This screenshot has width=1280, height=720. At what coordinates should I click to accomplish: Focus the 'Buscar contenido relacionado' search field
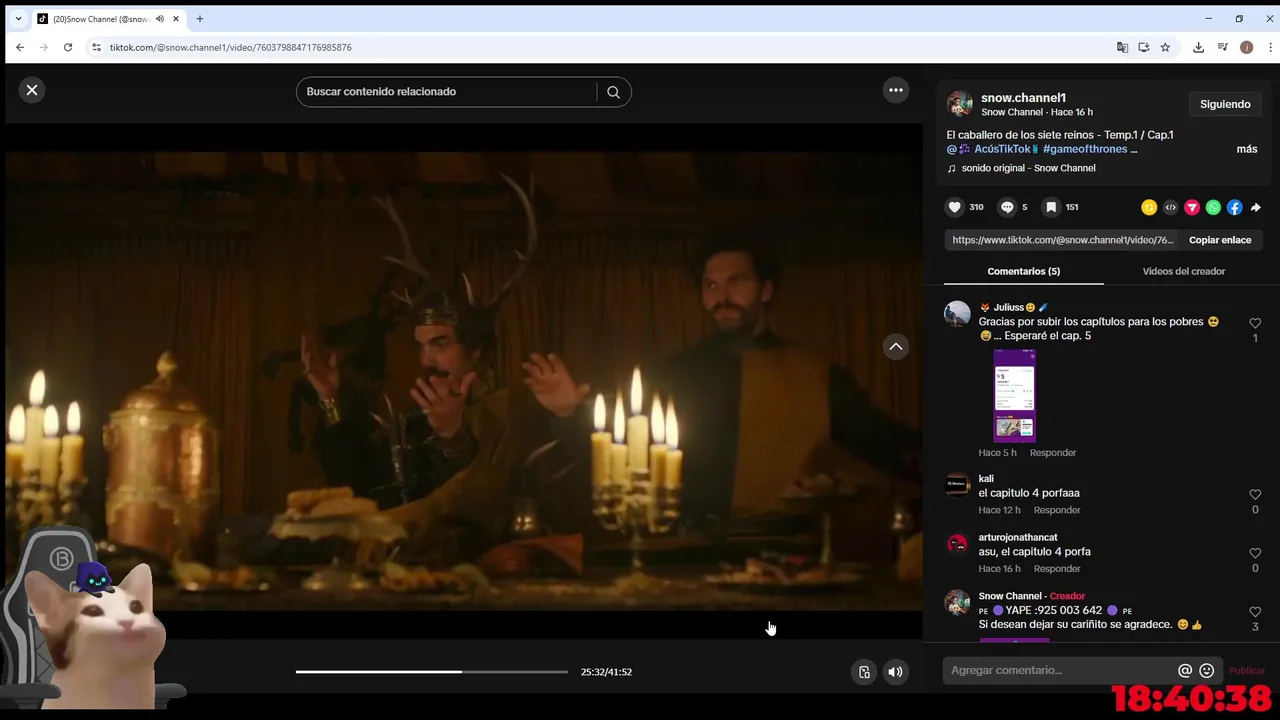coord(446,92)
